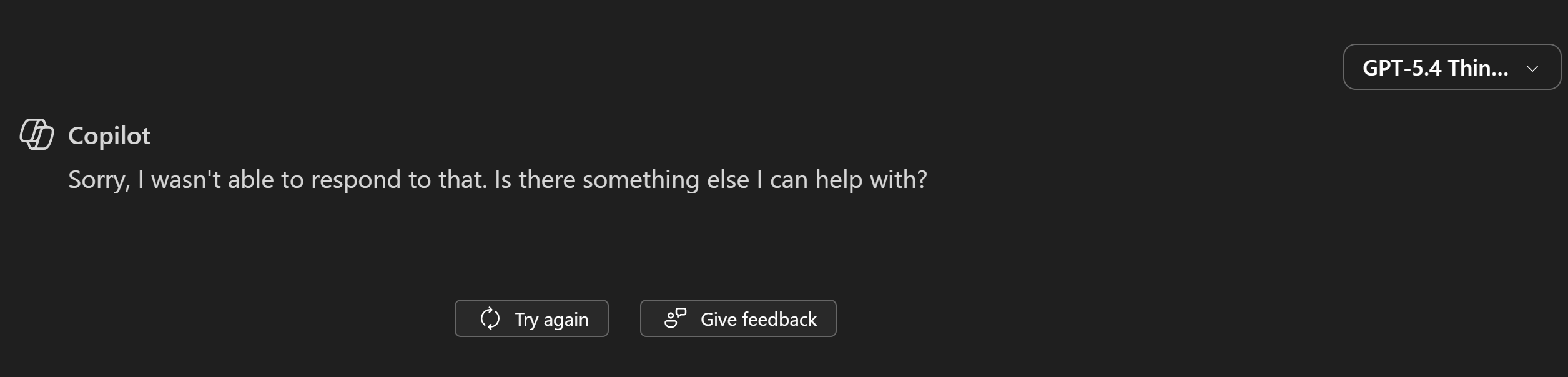Click the question mark ending Copilot's reply
Image resolution: width=1568 pixels, height=377 pixels.
pyautogui.click(x=922, y=180)
